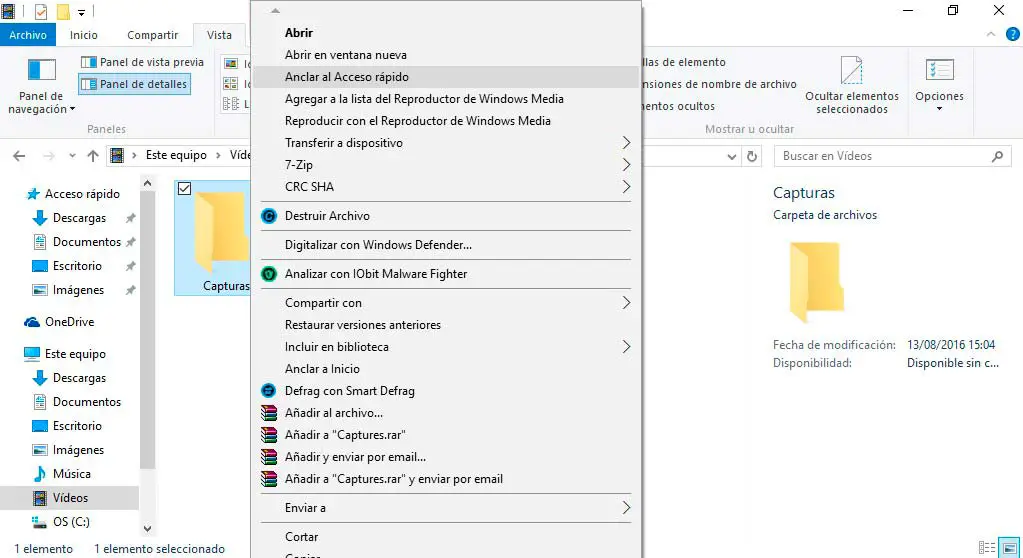The width and height of the screenshot is (1023, 558).
Task: Click the Destruir Archivo icon
Action: pyautogui.click(x=269, y=216)
